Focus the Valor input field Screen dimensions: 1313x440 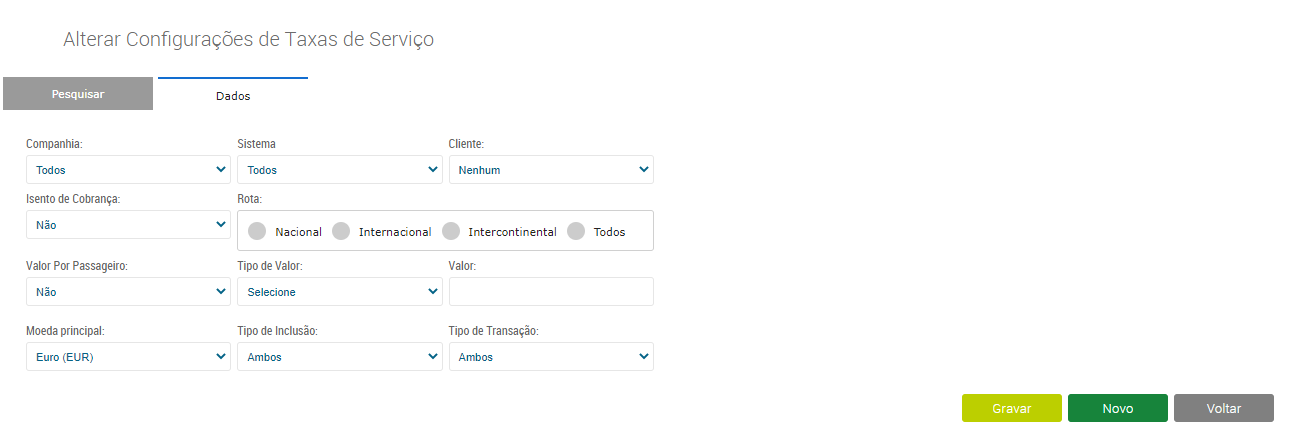[x=551, y=292]
